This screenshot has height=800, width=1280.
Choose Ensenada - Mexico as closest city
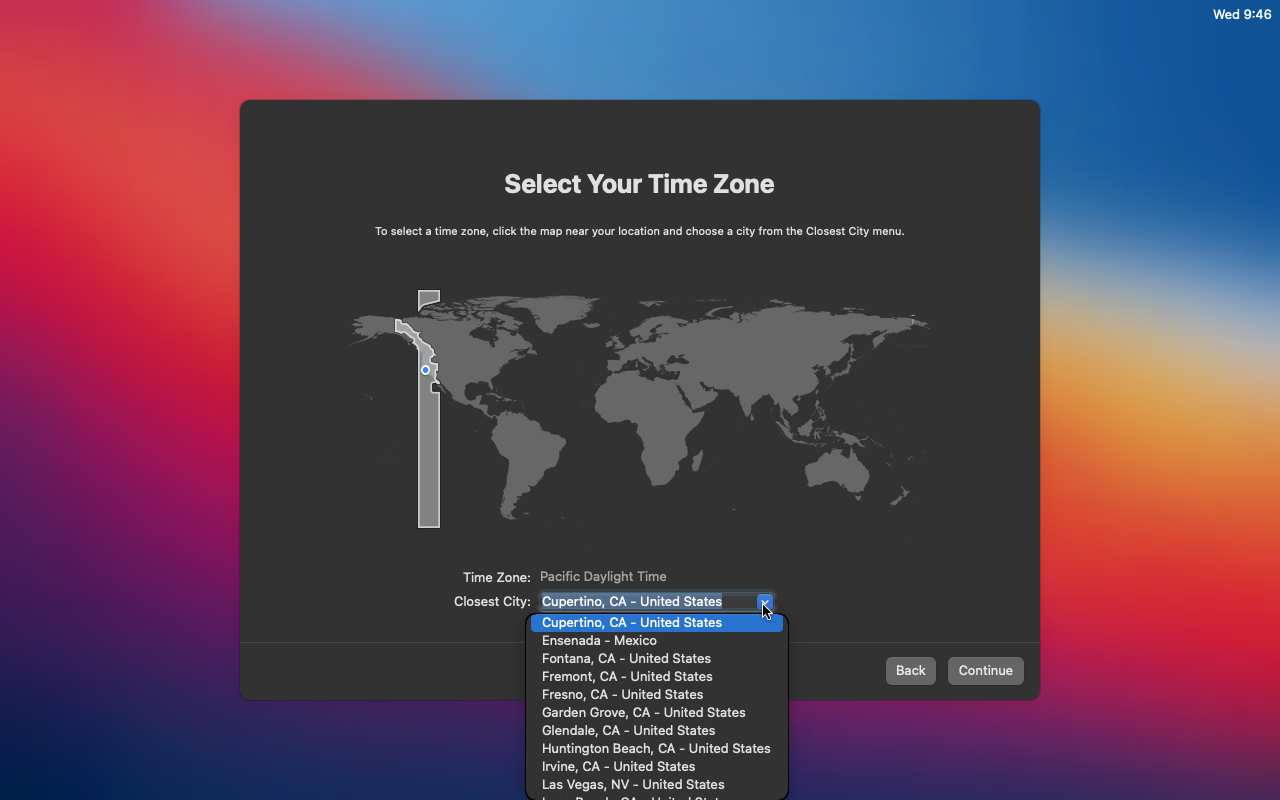600,640
